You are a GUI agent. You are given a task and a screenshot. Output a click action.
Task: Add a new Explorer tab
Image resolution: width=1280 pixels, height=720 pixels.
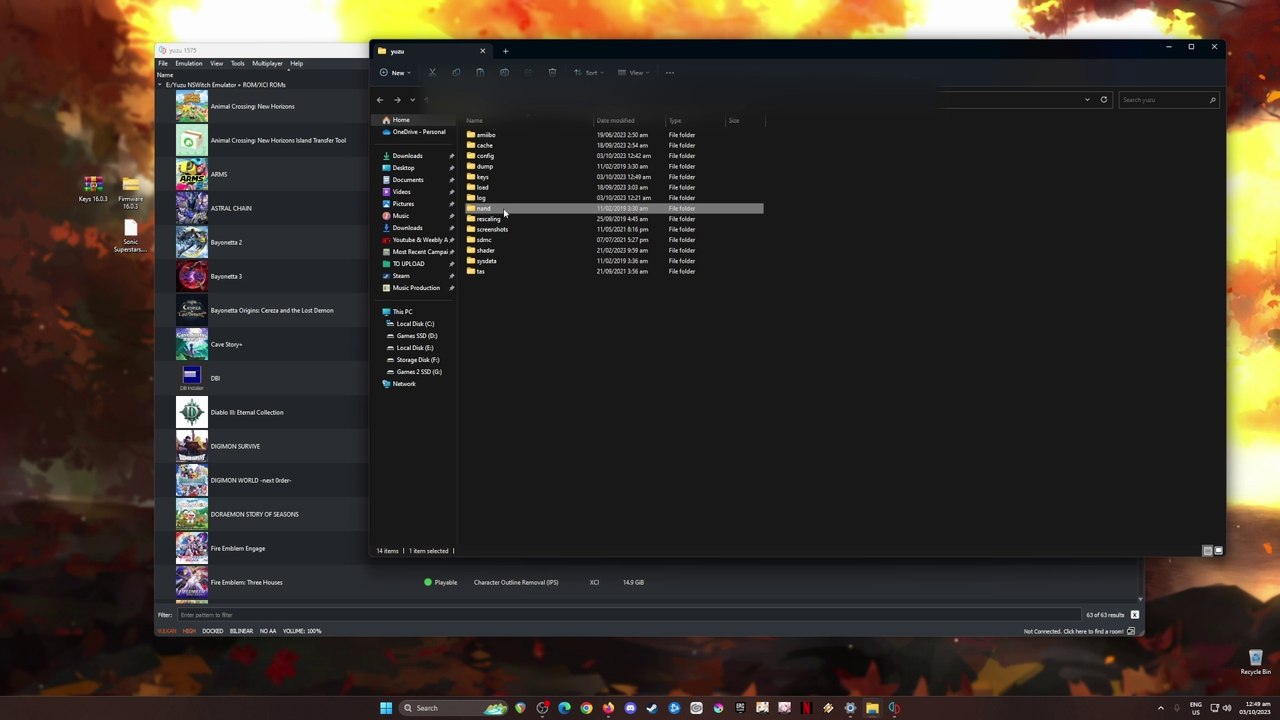tap(505, 51)
